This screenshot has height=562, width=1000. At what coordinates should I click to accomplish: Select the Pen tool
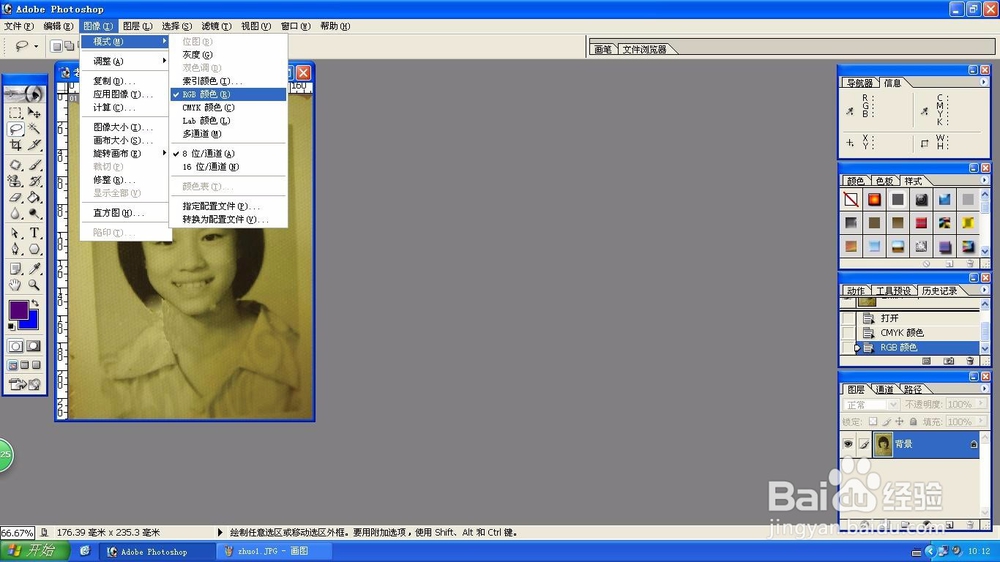[x=16, y=249]
